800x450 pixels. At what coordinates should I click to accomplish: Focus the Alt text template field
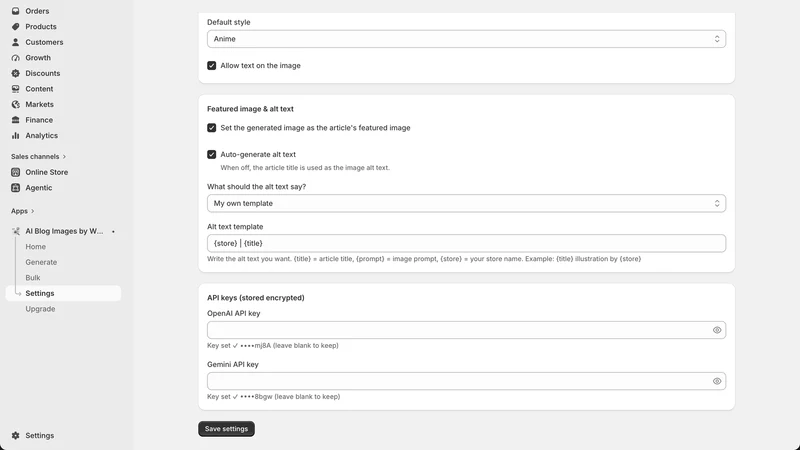pyautogui.click(x=466, y=243)
